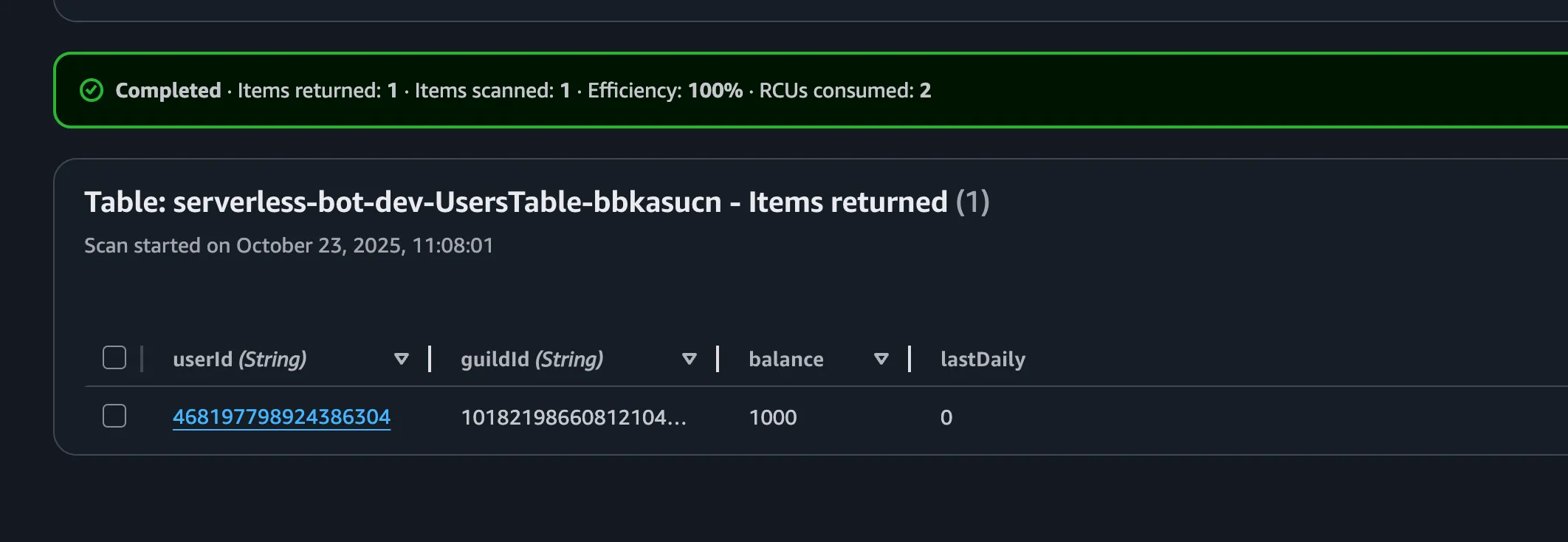Viewport: 1568px width, 542px height.
Task: Click the green Completed status checkmark icon
Action: (x=91, y=90)
